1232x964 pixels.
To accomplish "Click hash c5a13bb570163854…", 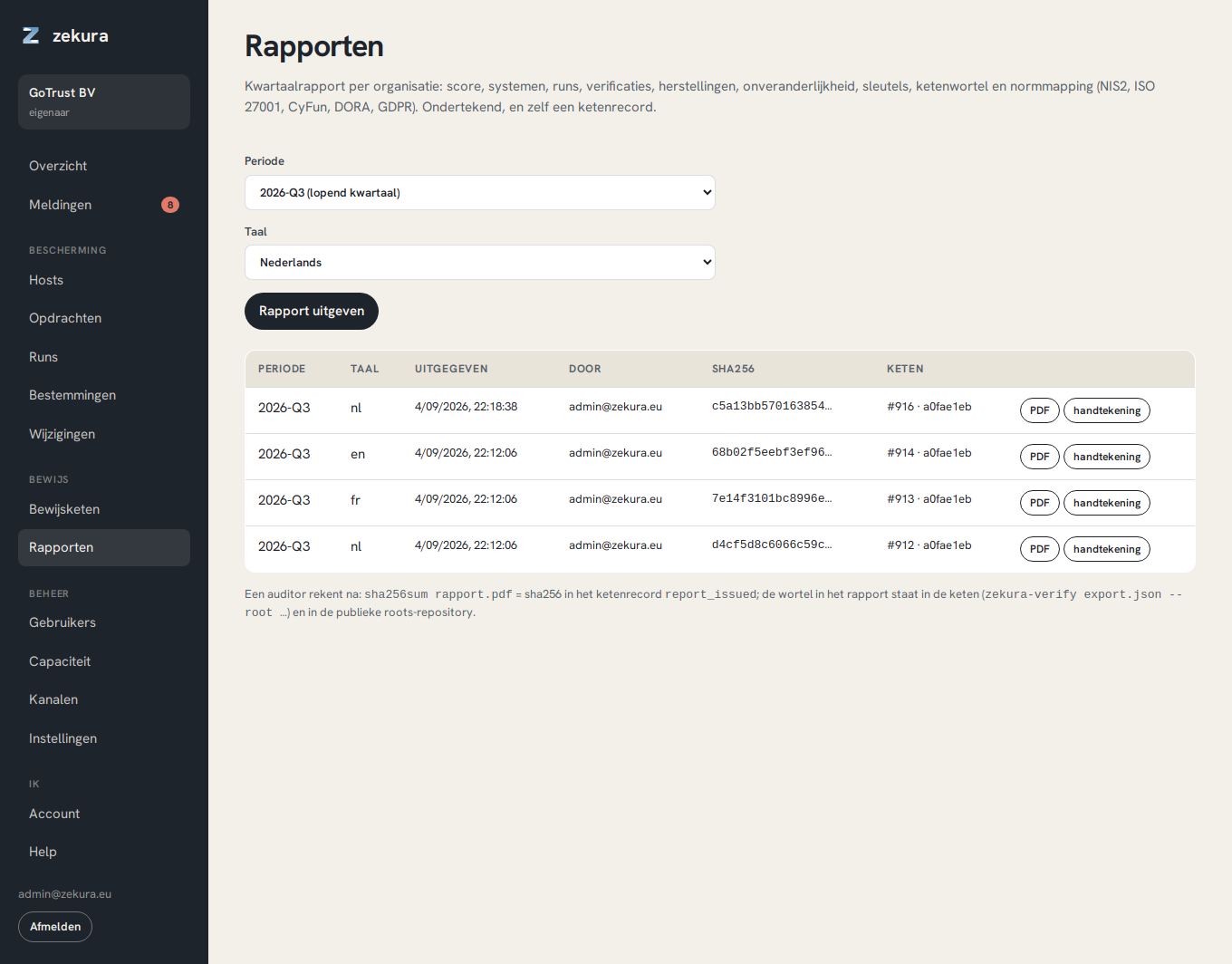I will pos(772,406).
